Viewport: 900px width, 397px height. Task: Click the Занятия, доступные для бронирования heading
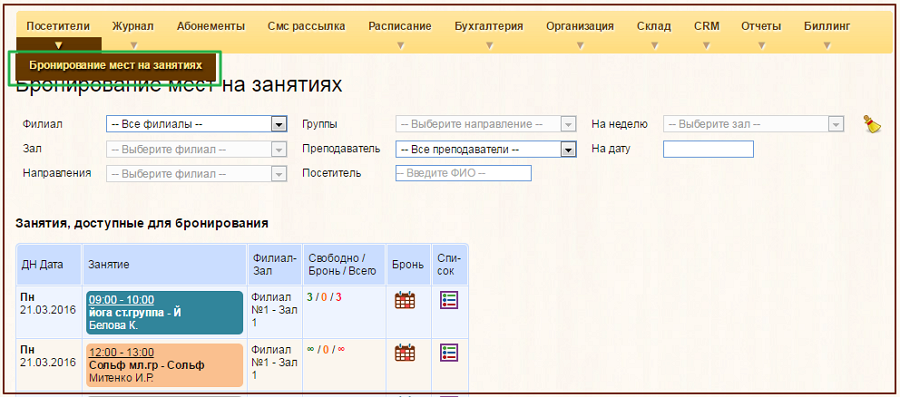coord(142,223)
